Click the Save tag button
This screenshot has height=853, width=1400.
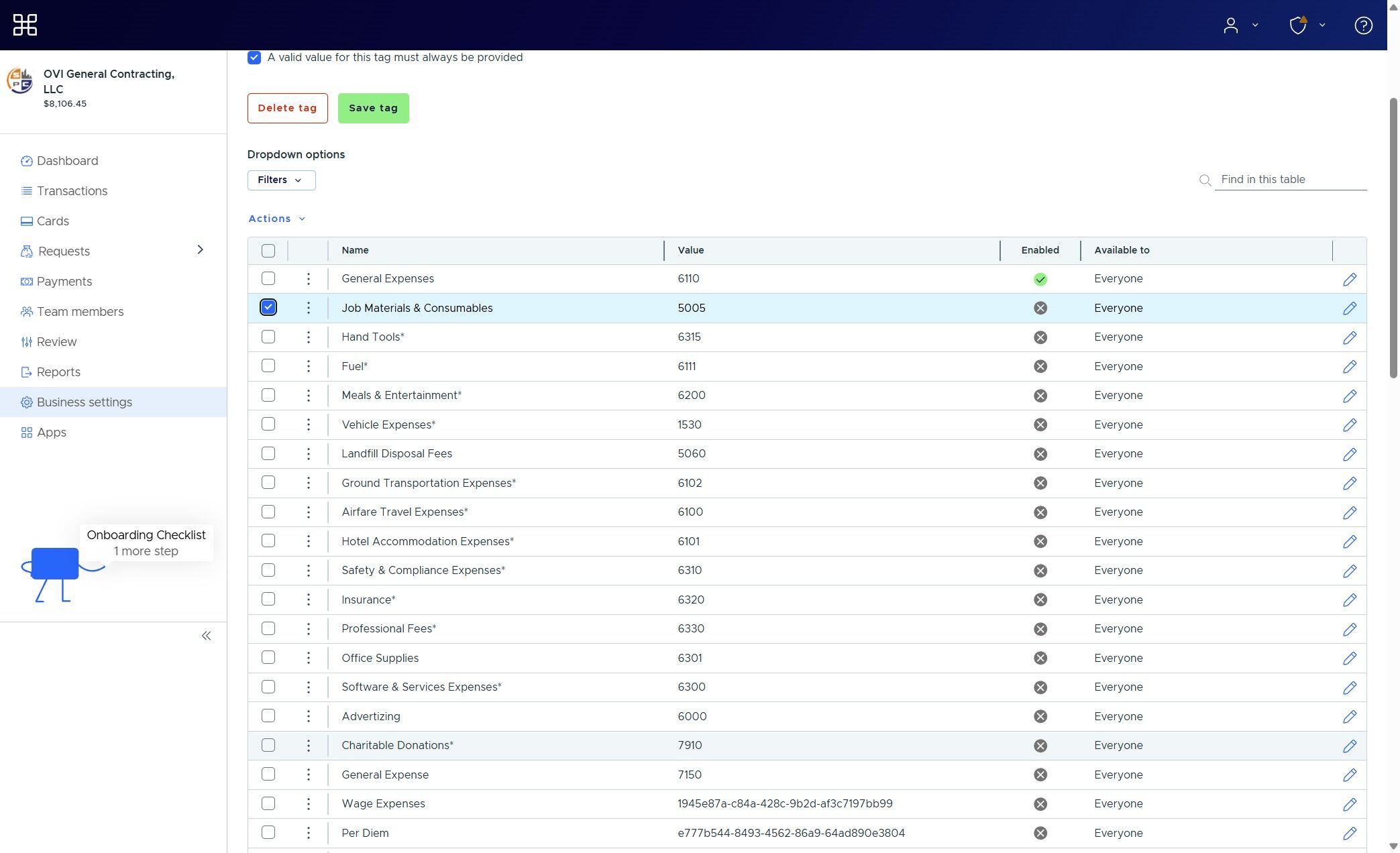[373, 109]
